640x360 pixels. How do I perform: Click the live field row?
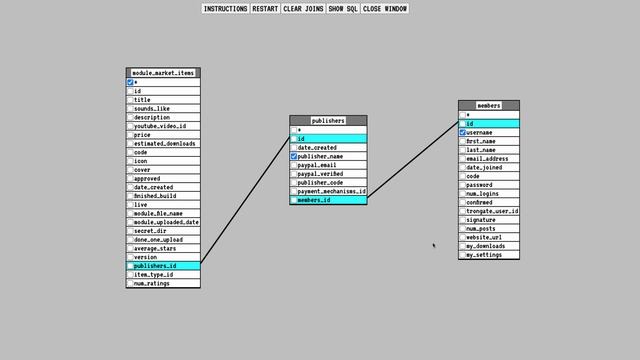pos(163,204)
